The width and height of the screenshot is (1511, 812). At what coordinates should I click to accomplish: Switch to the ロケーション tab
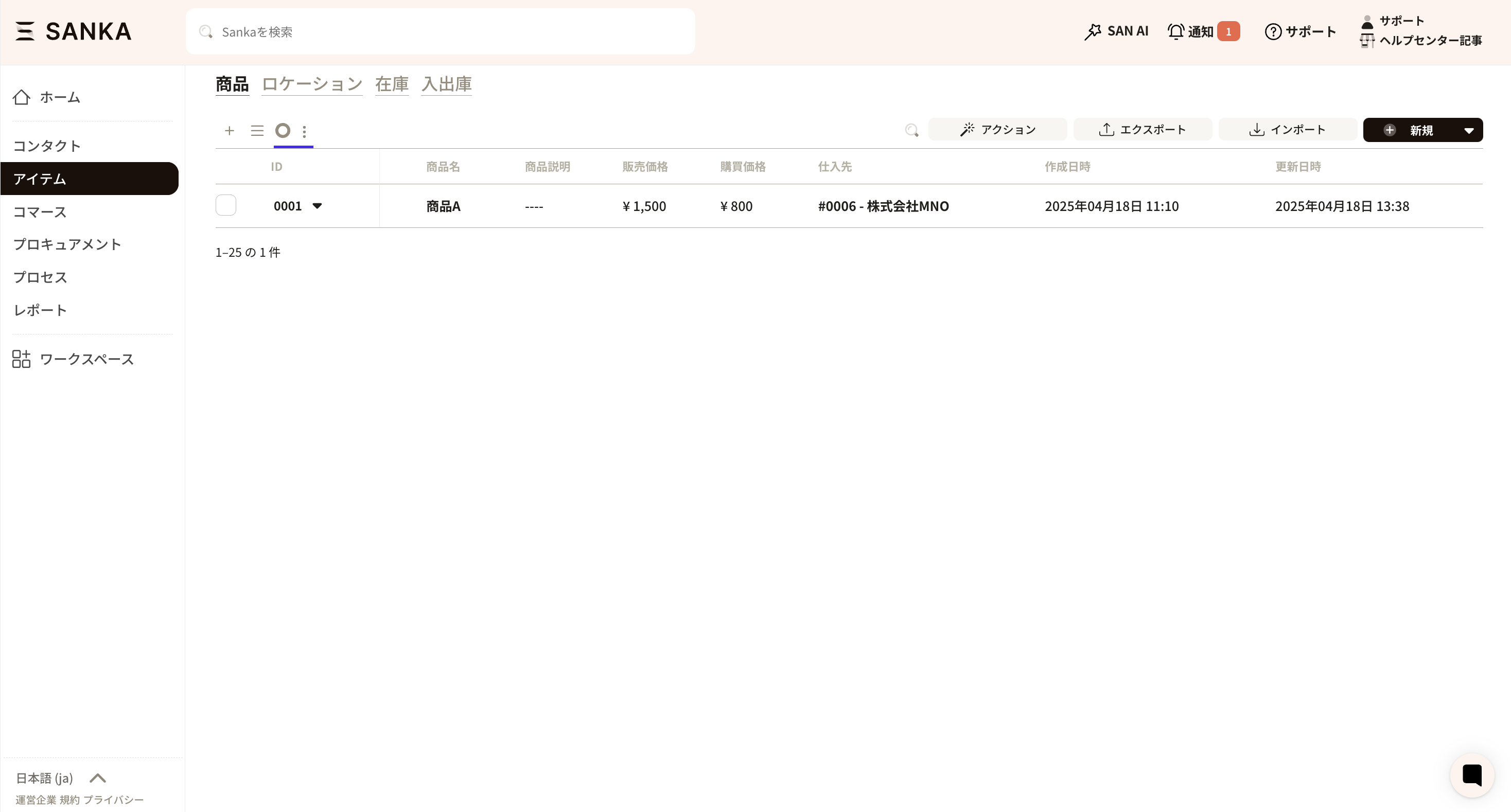[311, 84]
